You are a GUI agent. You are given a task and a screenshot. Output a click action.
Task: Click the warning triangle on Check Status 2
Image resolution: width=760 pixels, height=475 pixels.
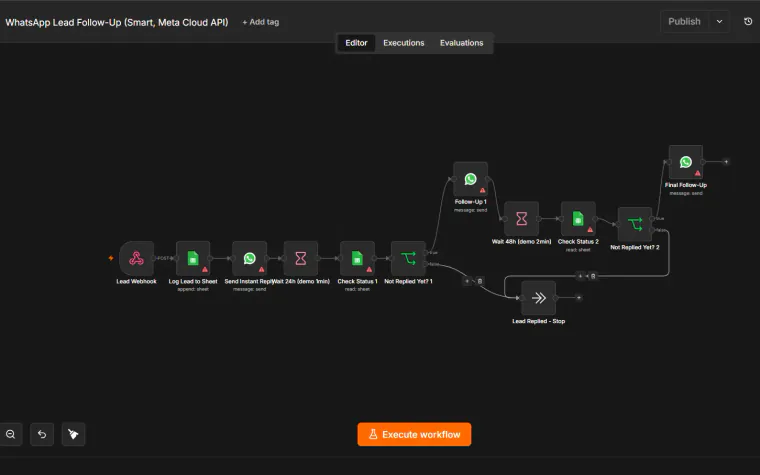point(590,230)
